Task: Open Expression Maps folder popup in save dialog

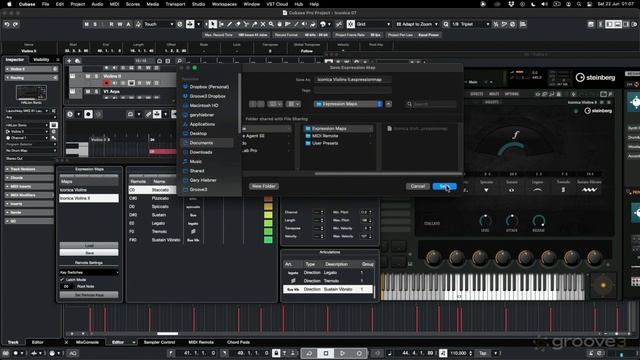Action: coord(349,104)
